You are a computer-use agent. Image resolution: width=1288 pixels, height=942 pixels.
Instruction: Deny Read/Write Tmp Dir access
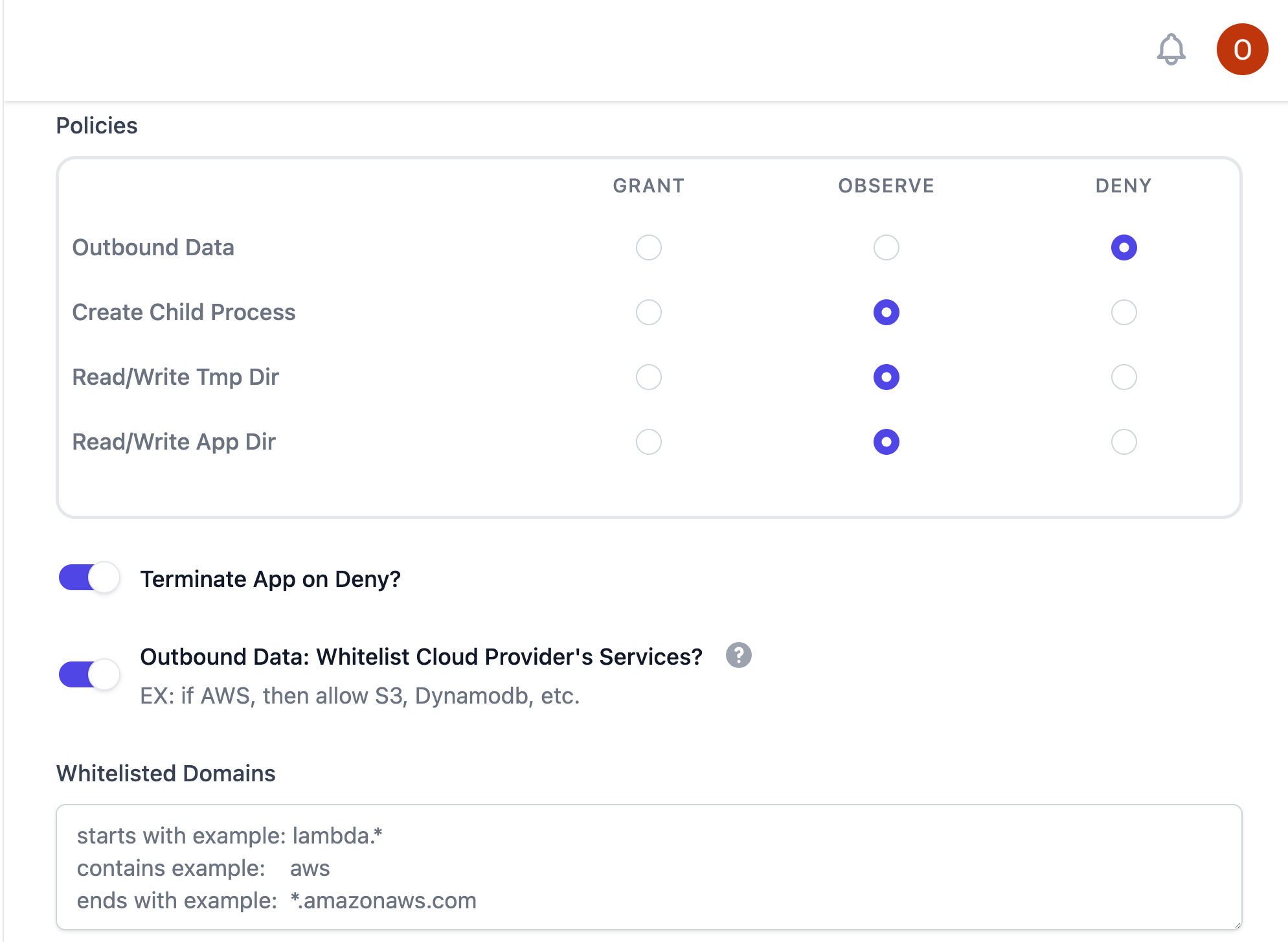pyautogui.click(x=1124, y=377)
